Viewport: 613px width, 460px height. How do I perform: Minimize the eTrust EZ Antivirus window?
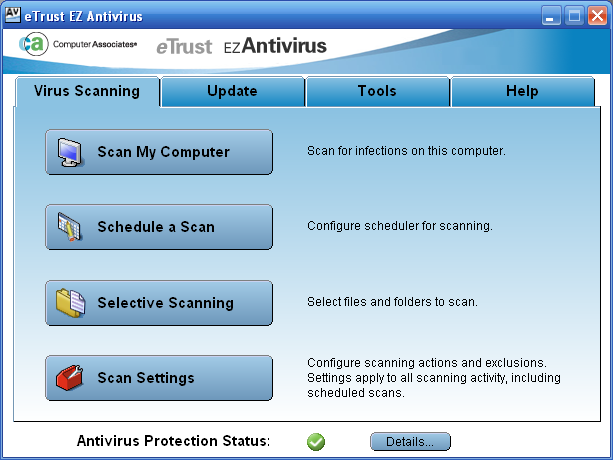click(551, 16)
